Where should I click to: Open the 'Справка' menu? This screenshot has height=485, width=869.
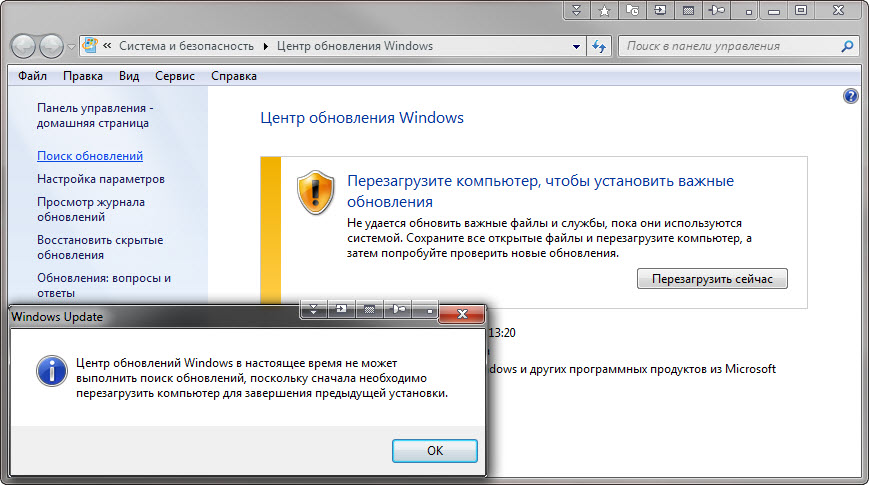[233, 76]
